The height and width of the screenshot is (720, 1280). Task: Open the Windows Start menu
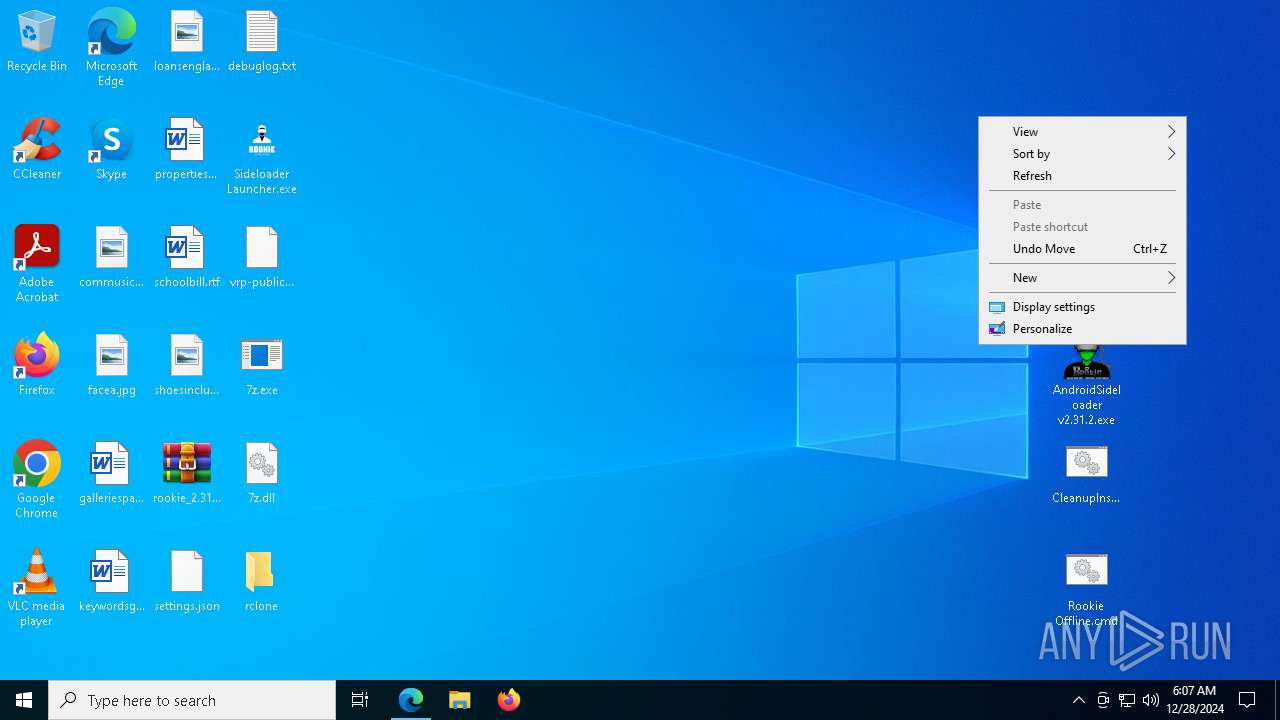pyautogui.click(x=24, y=700)
